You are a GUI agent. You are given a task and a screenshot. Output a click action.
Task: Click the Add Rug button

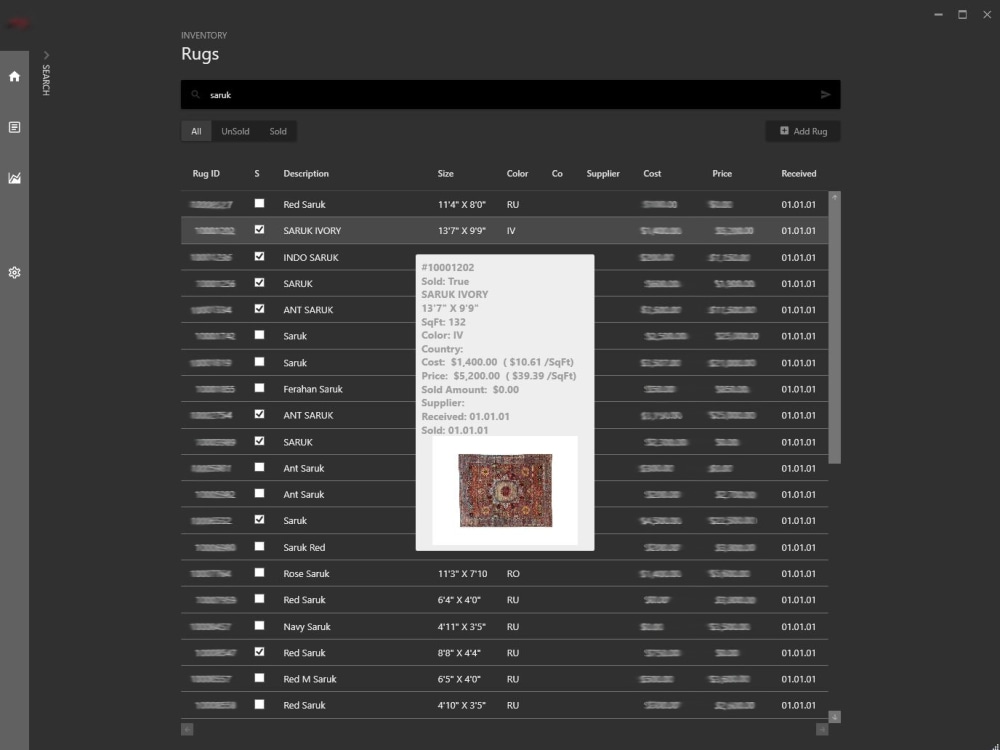point(803,131)
